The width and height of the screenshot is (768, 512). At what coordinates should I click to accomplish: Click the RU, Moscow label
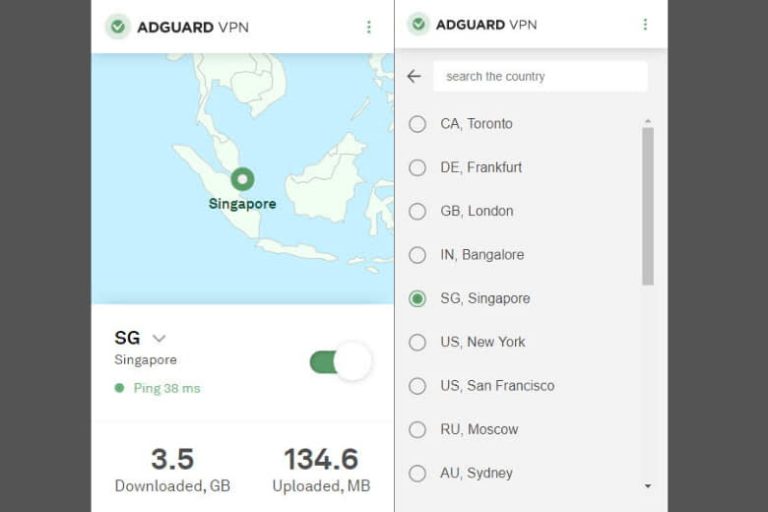(x=479, y=429)
